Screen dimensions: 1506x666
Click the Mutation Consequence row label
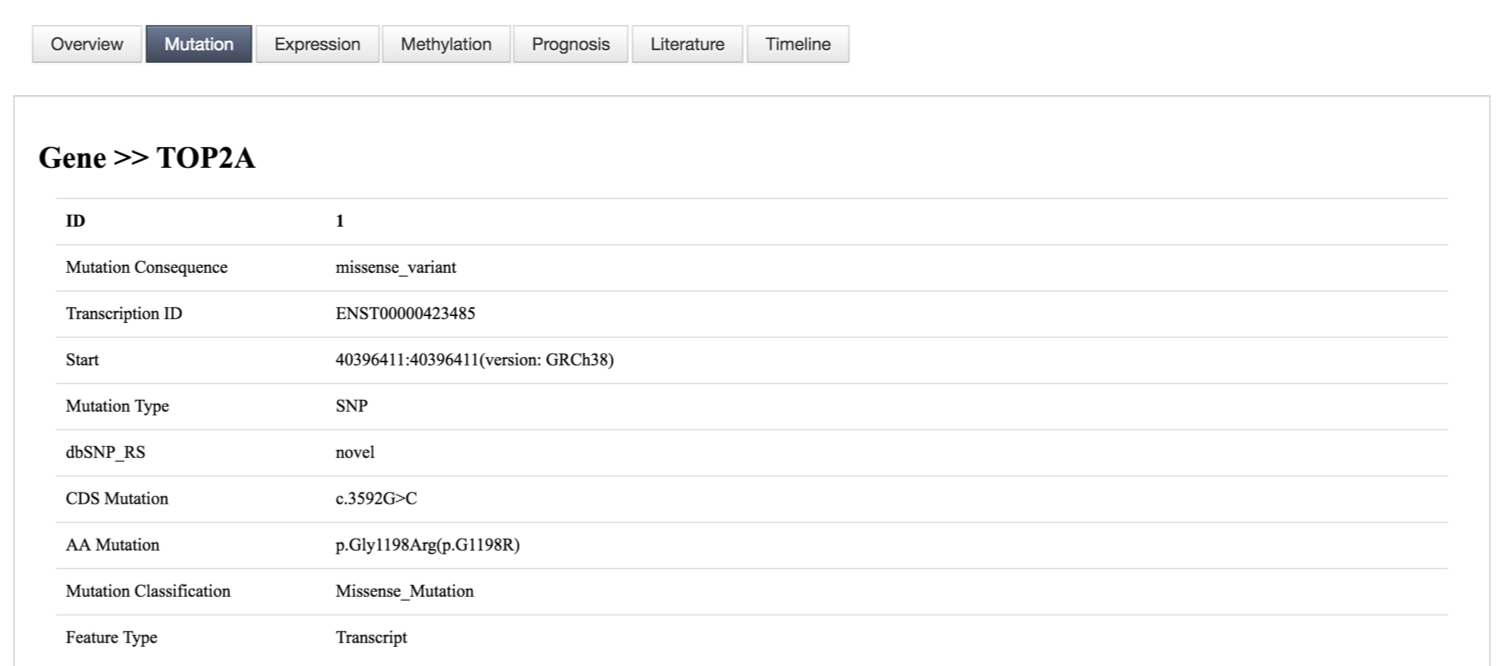pyautogui.click(x=146, y=268)
